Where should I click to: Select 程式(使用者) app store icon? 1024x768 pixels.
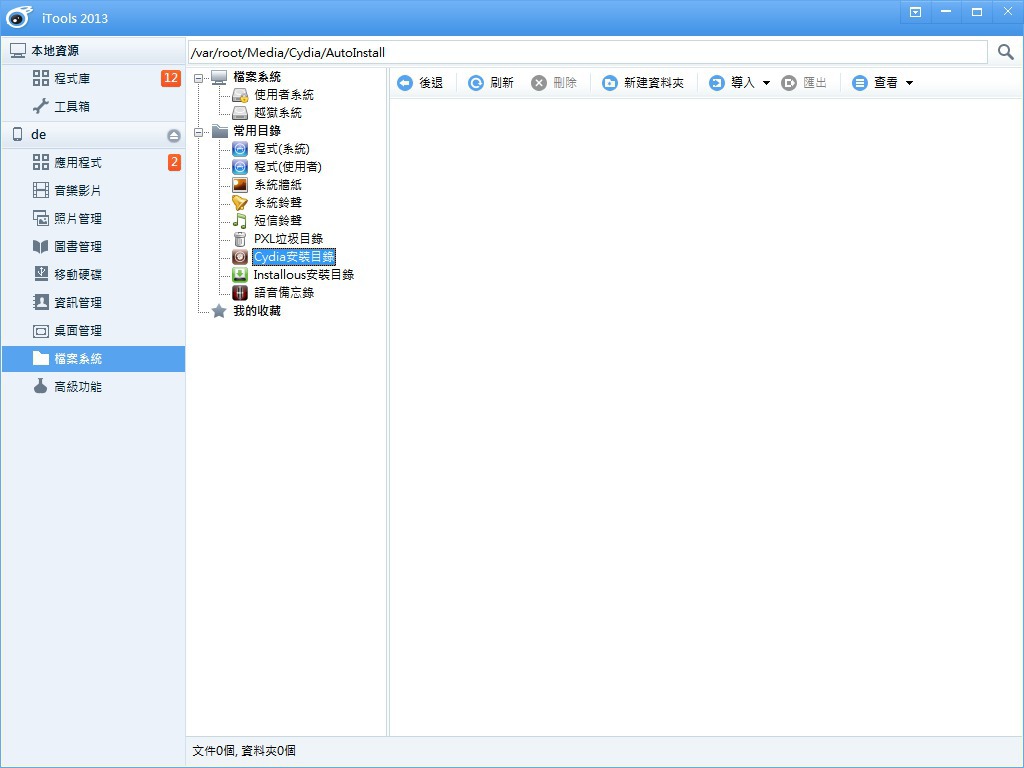click(x=240, y=167)
